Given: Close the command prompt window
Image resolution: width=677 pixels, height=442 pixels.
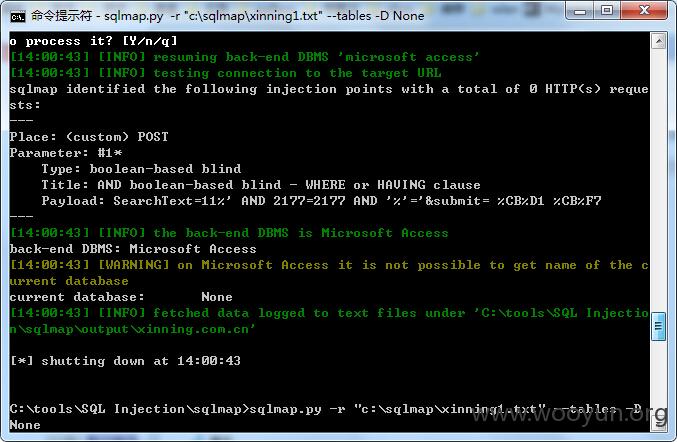Looking at the screenshot, I should coord(644,10).
